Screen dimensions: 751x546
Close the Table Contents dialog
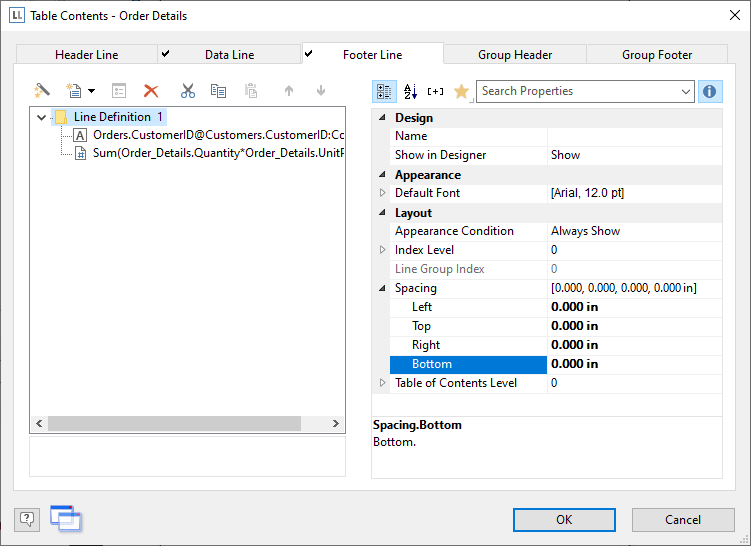735,15
